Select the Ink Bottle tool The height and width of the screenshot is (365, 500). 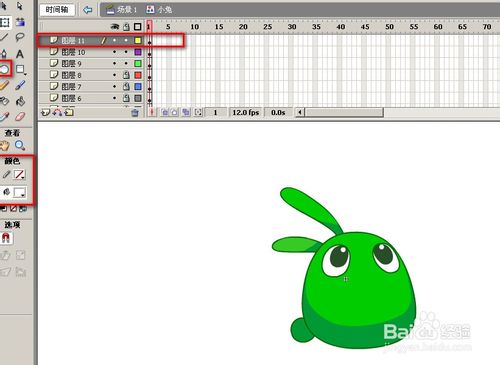click(4, 101)
